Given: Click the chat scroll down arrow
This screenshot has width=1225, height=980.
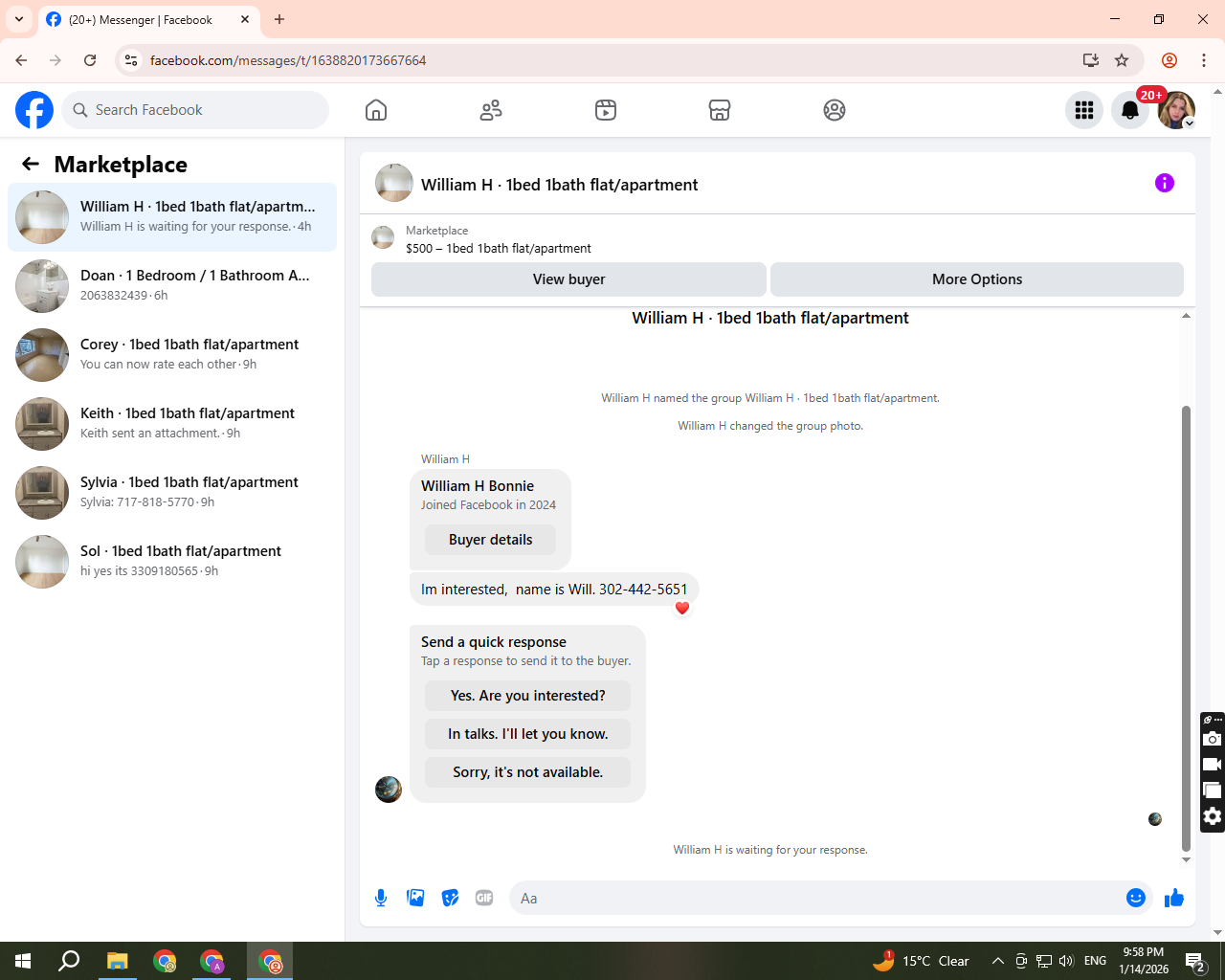Looking at the screenshot, I should (x=1186, y=859).
